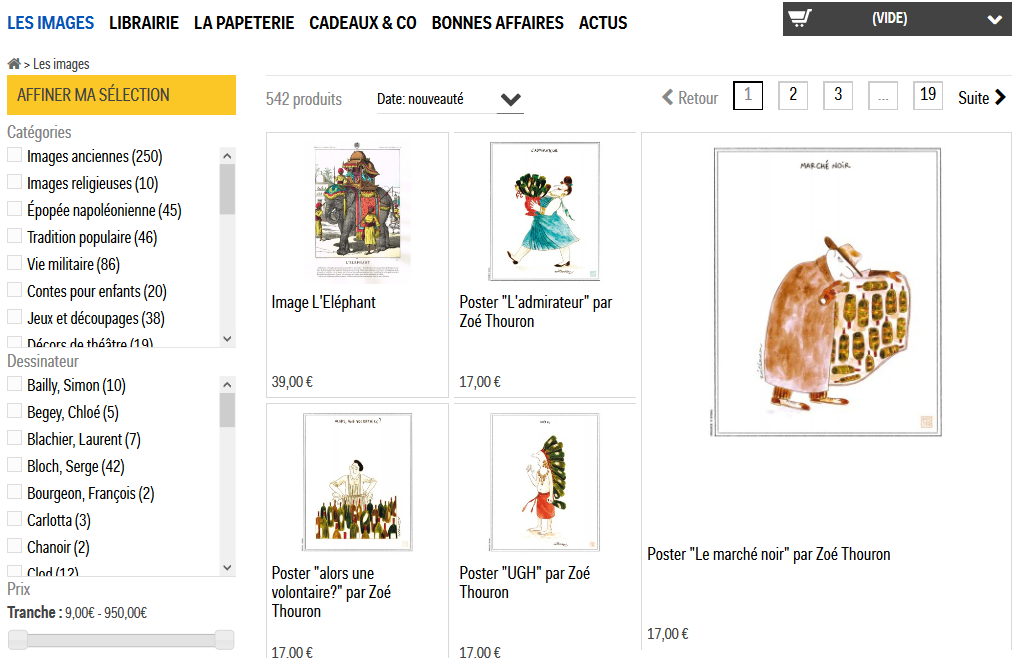
Task: Click the home icon in breadcrumb
Action: click(14, 64)
